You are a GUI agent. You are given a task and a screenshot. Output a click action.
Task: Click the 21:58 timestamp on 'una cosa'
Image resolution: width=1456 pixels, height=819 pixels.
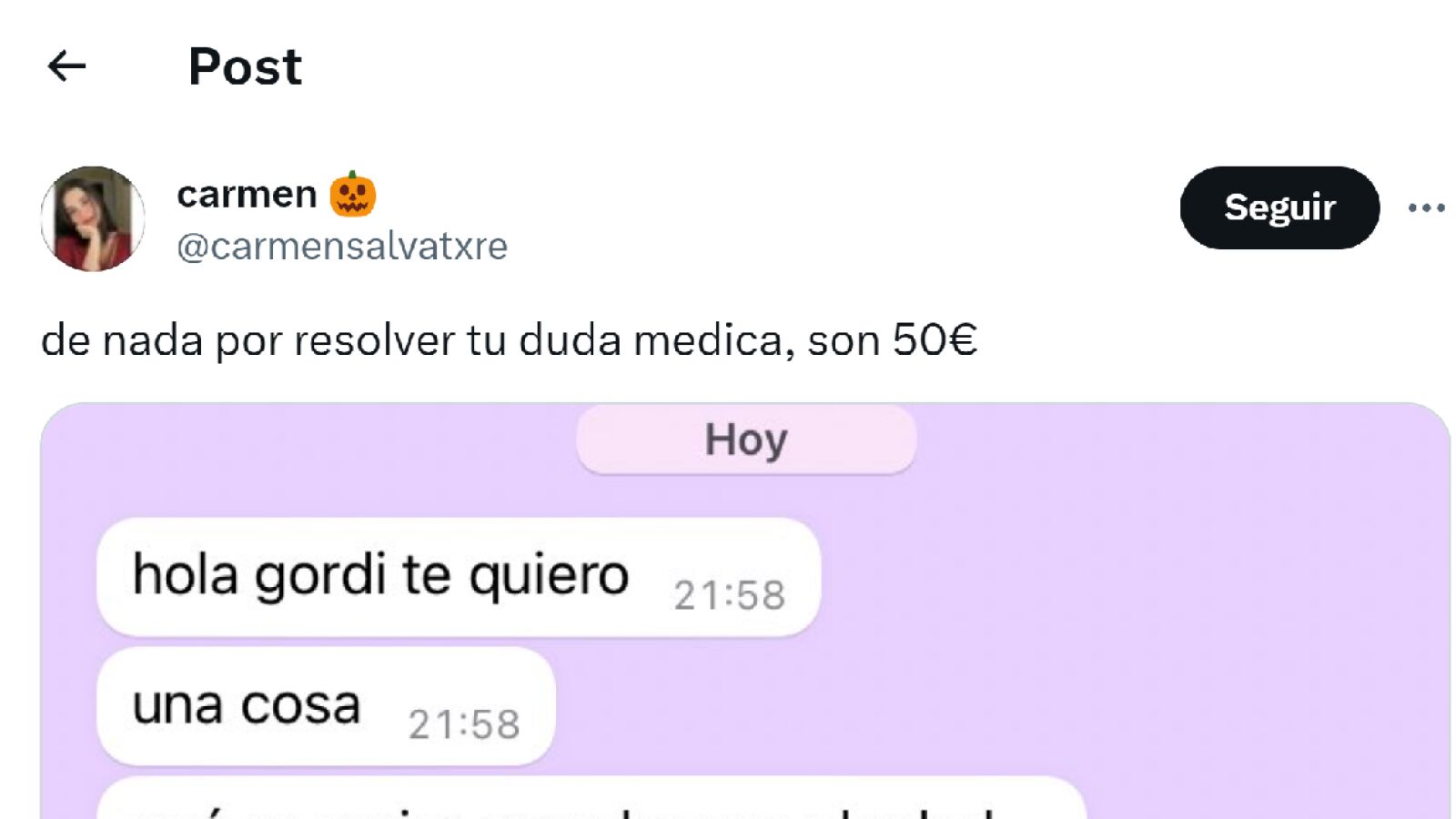pyautogui.click(x=464, y=725)
